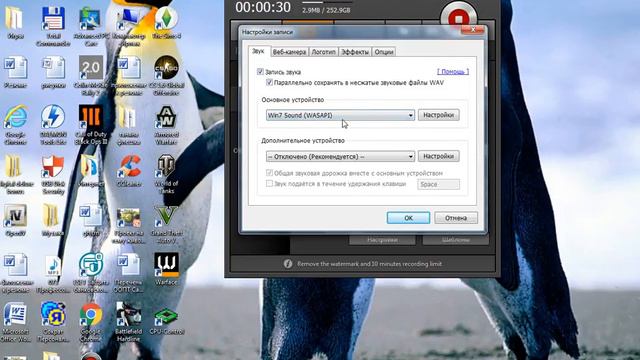The height and width of the screenshot is (360, 640).
Task: Launch Call of Duty Black Ops II
Action: tap(91, 124)
